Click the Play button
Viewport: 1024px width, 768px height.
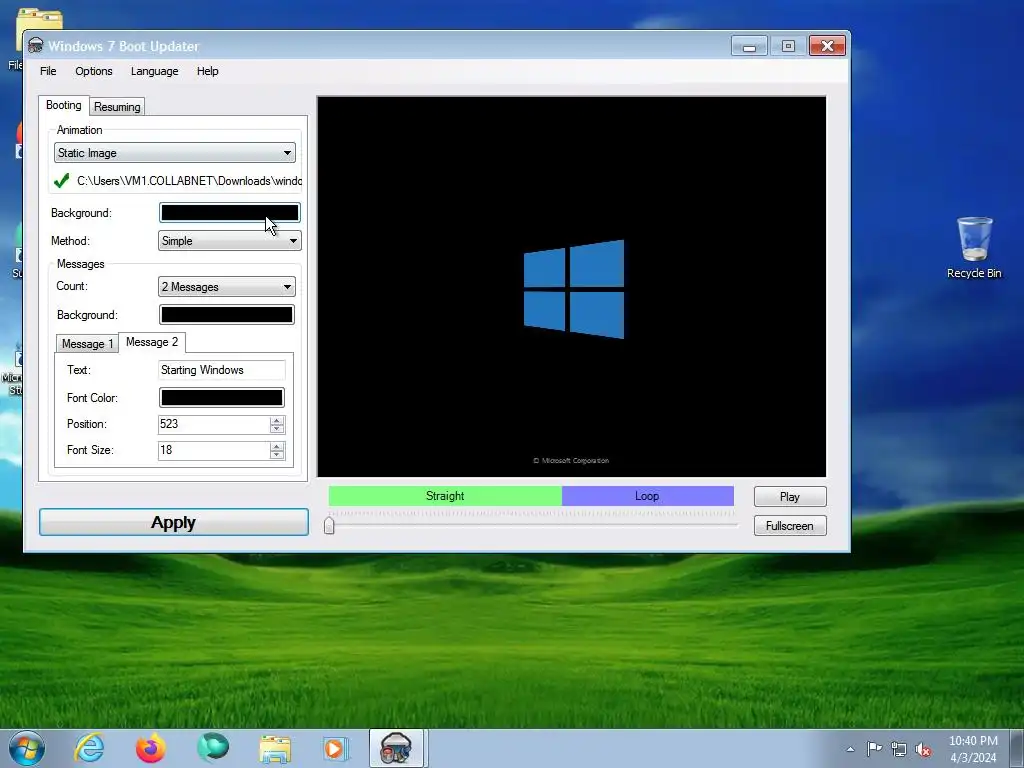pos(790,496)
